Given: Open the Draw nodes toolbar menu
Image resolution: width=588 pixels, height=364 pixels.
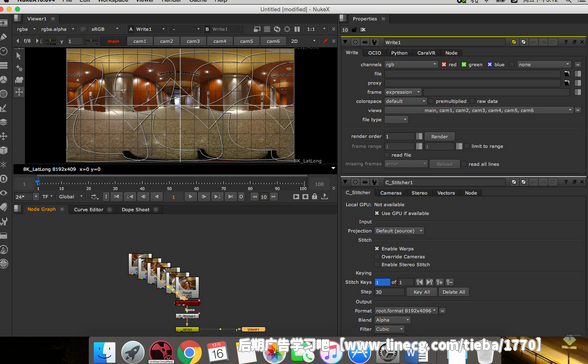Looking at the screenshot, I should point(4,37).
